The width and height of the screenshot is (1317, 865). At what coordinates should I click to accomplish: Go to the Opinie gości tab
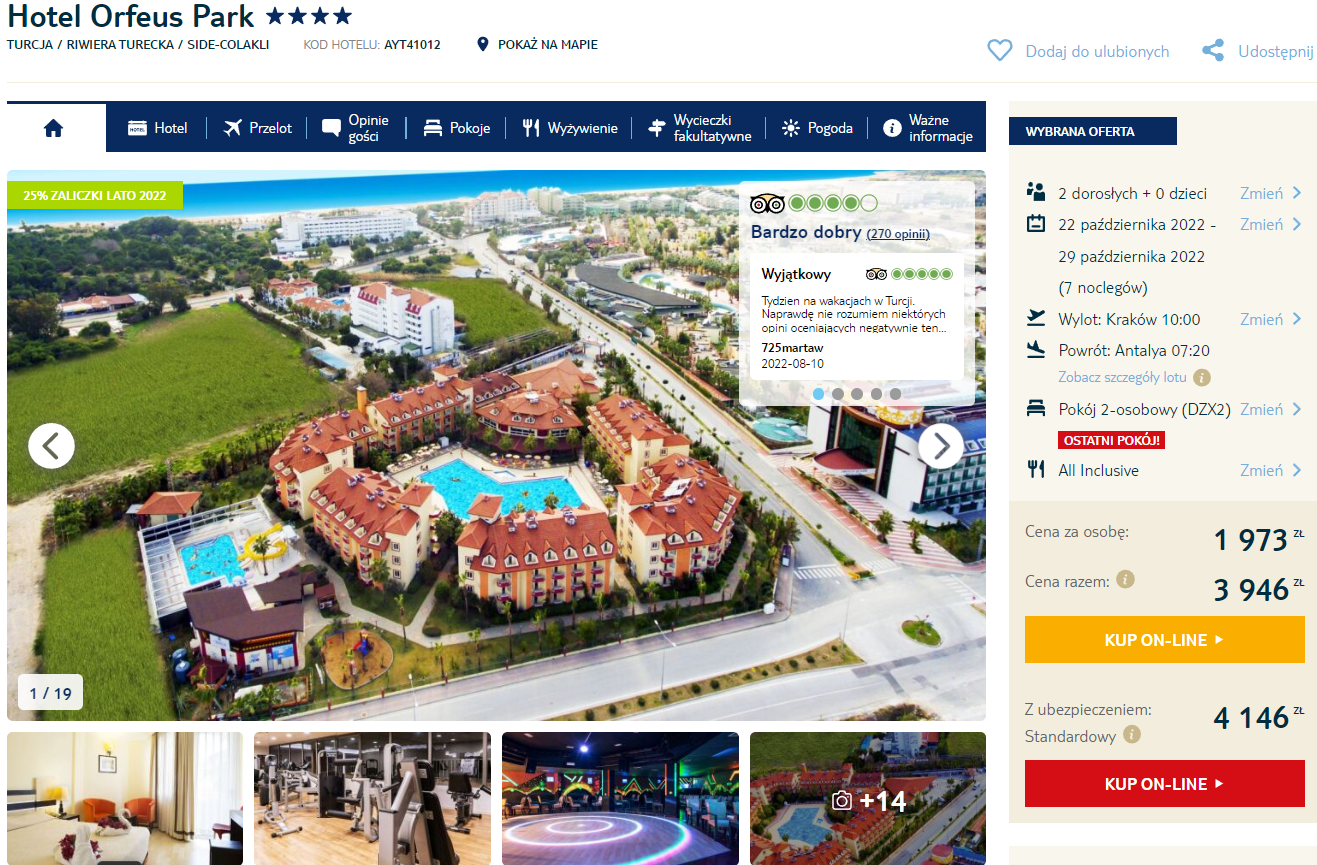pyautogui.click(x=356, y=128)
